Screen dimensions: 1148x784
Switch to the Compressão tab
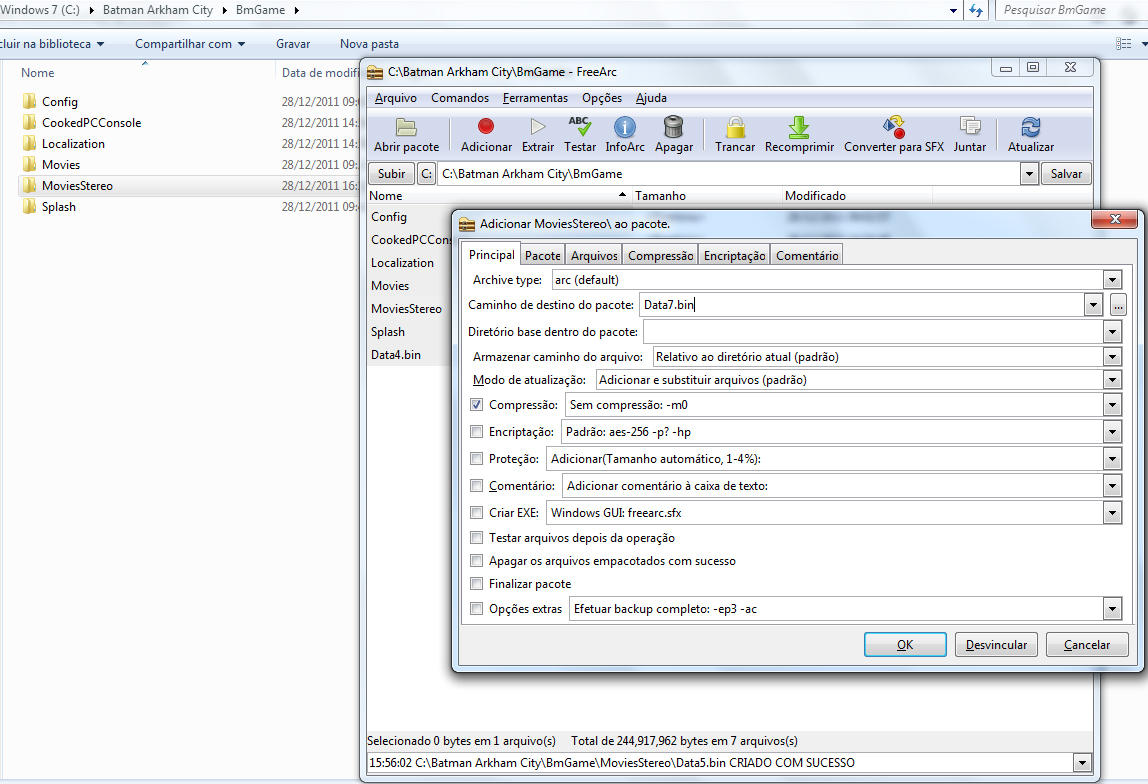click(x=660, y=255)
